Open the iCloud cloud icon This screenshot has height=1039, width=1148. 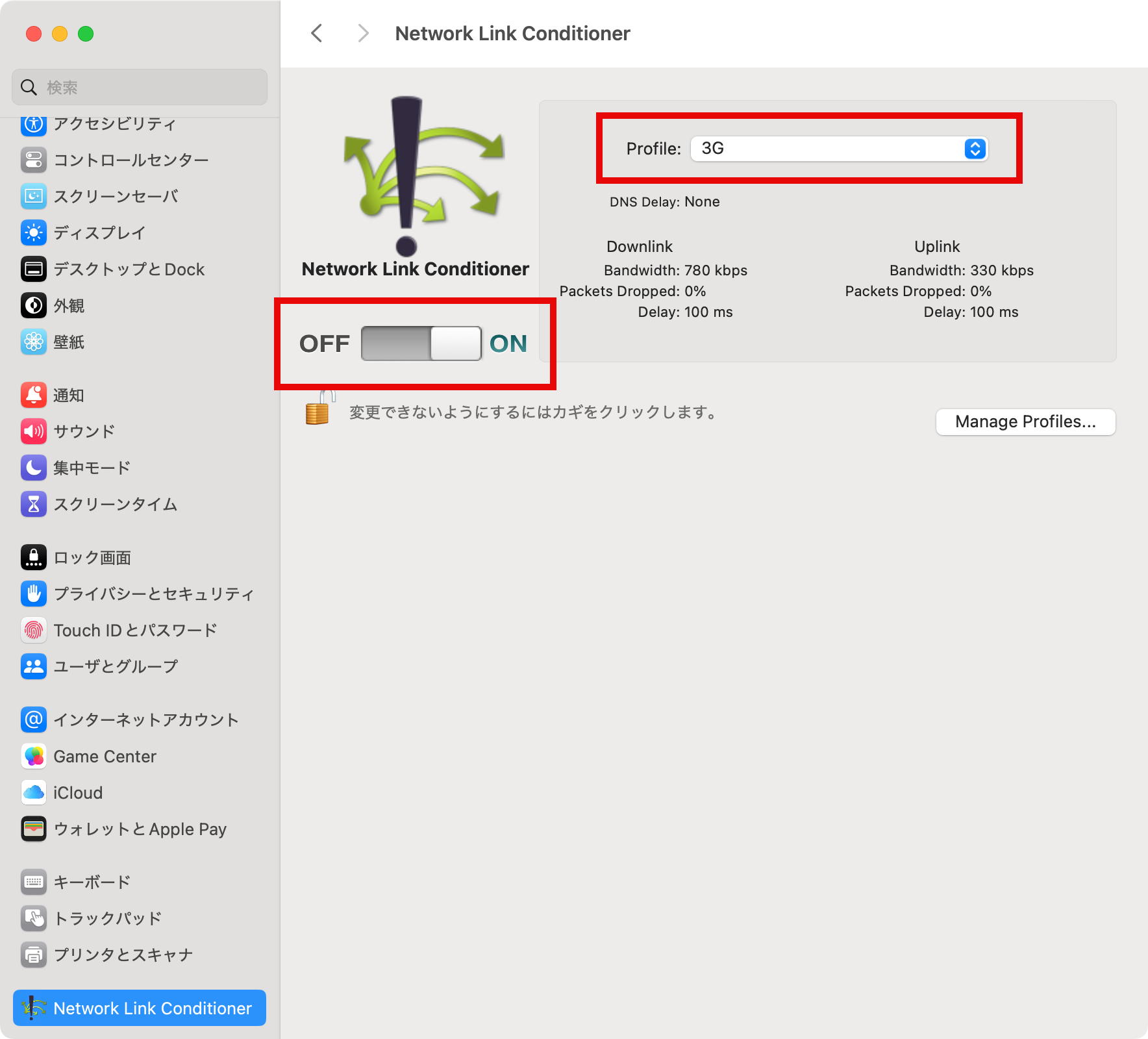34,792
